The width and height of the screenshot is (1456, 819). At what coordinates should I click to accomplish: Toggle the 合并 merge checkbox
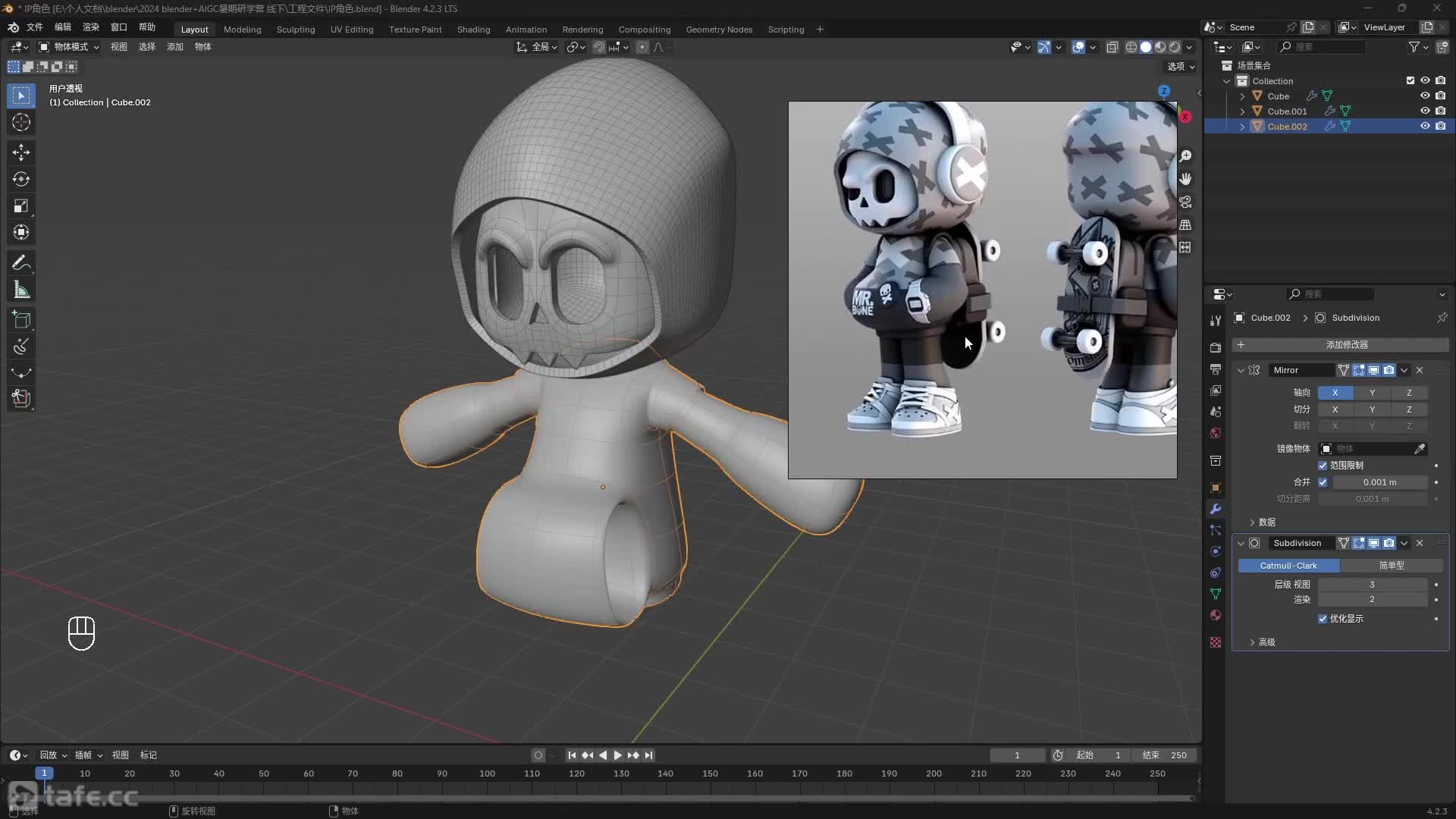click(1323, 482)
